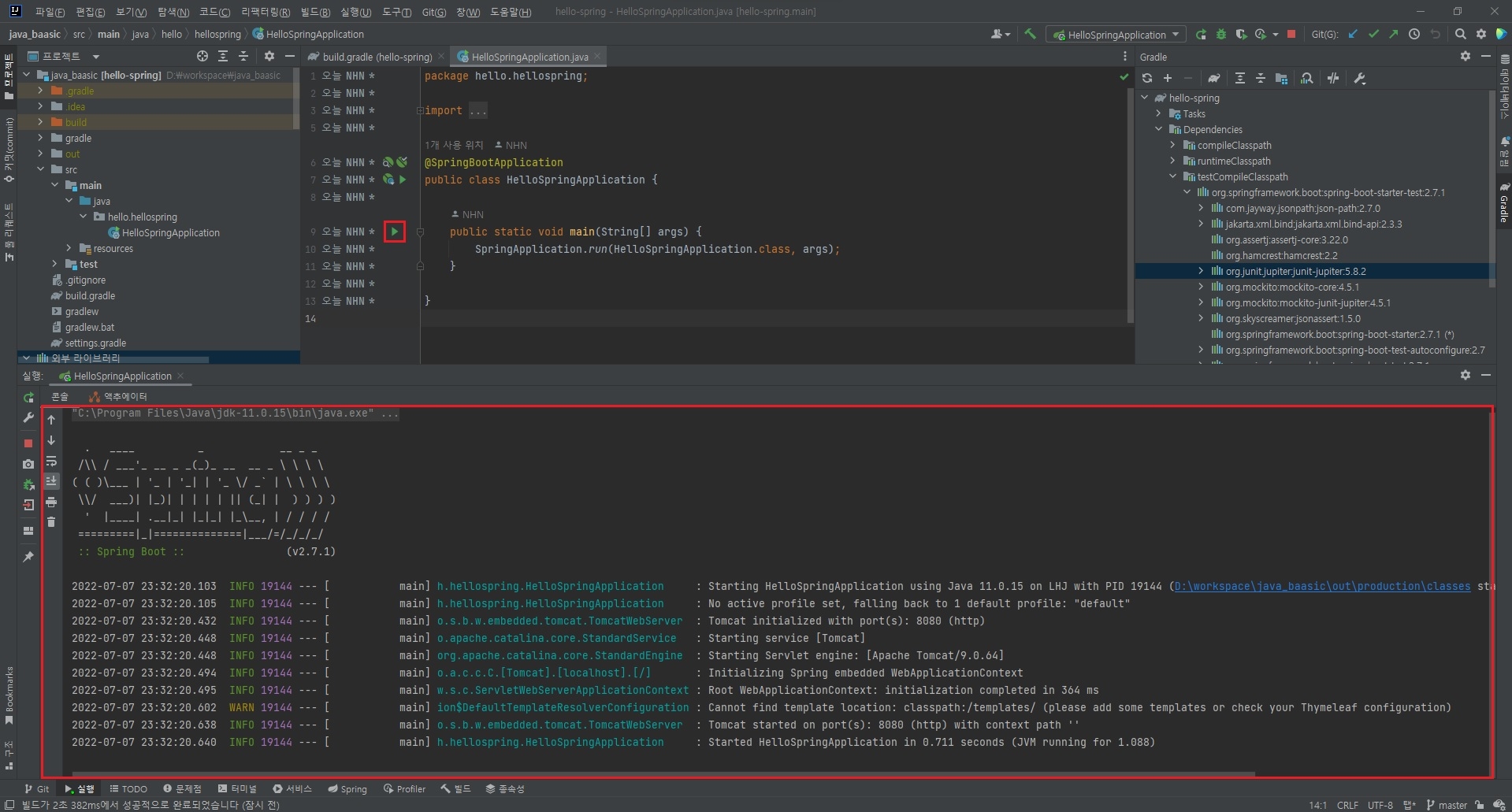Open the 리팩터링(R) menu

266,12
